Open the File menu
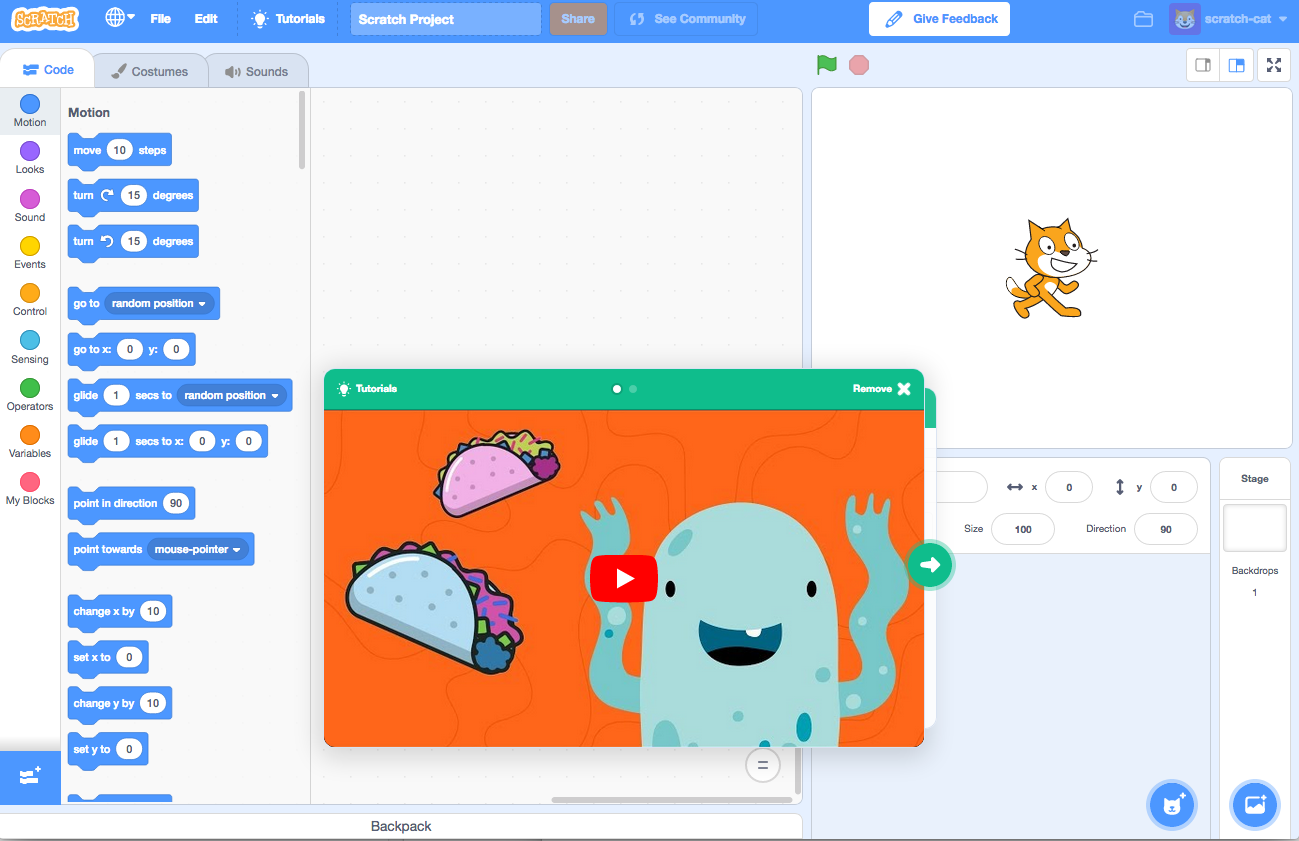 tap(160, 18)
